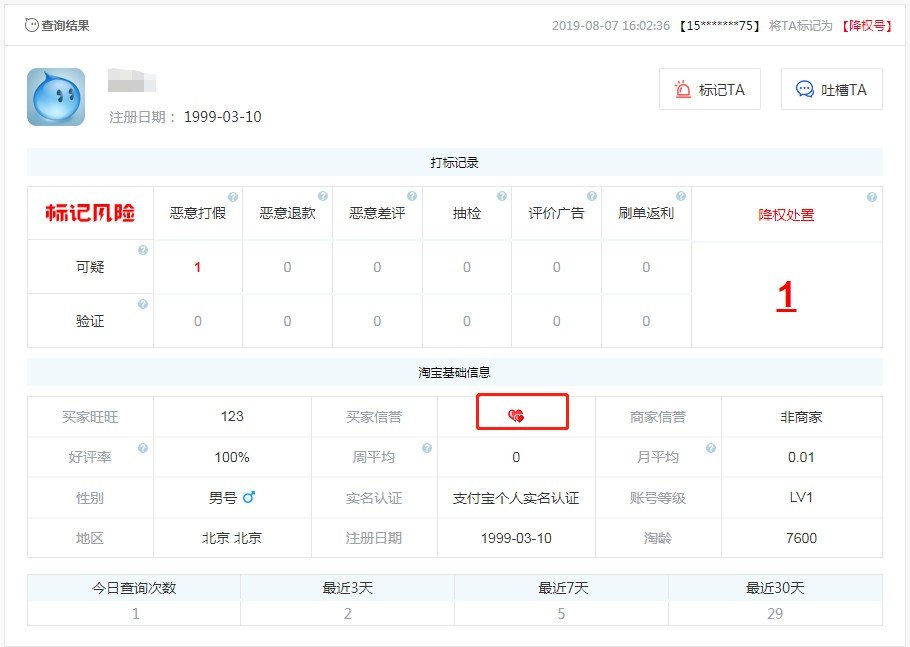Click the 月平均 value 0.01
910x647 pixels.
click(x=801, y=457)
